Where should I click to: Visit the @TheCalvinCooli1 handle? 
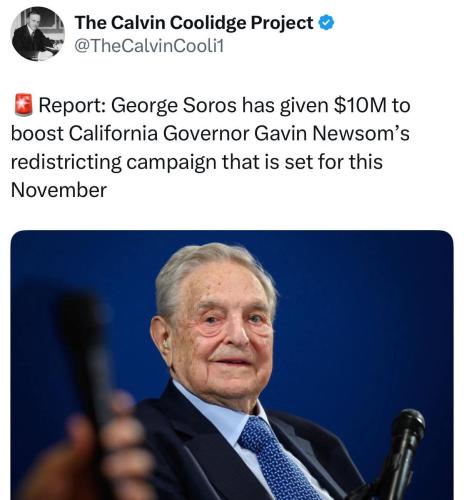pyautogui.click(x=149, y=45)
